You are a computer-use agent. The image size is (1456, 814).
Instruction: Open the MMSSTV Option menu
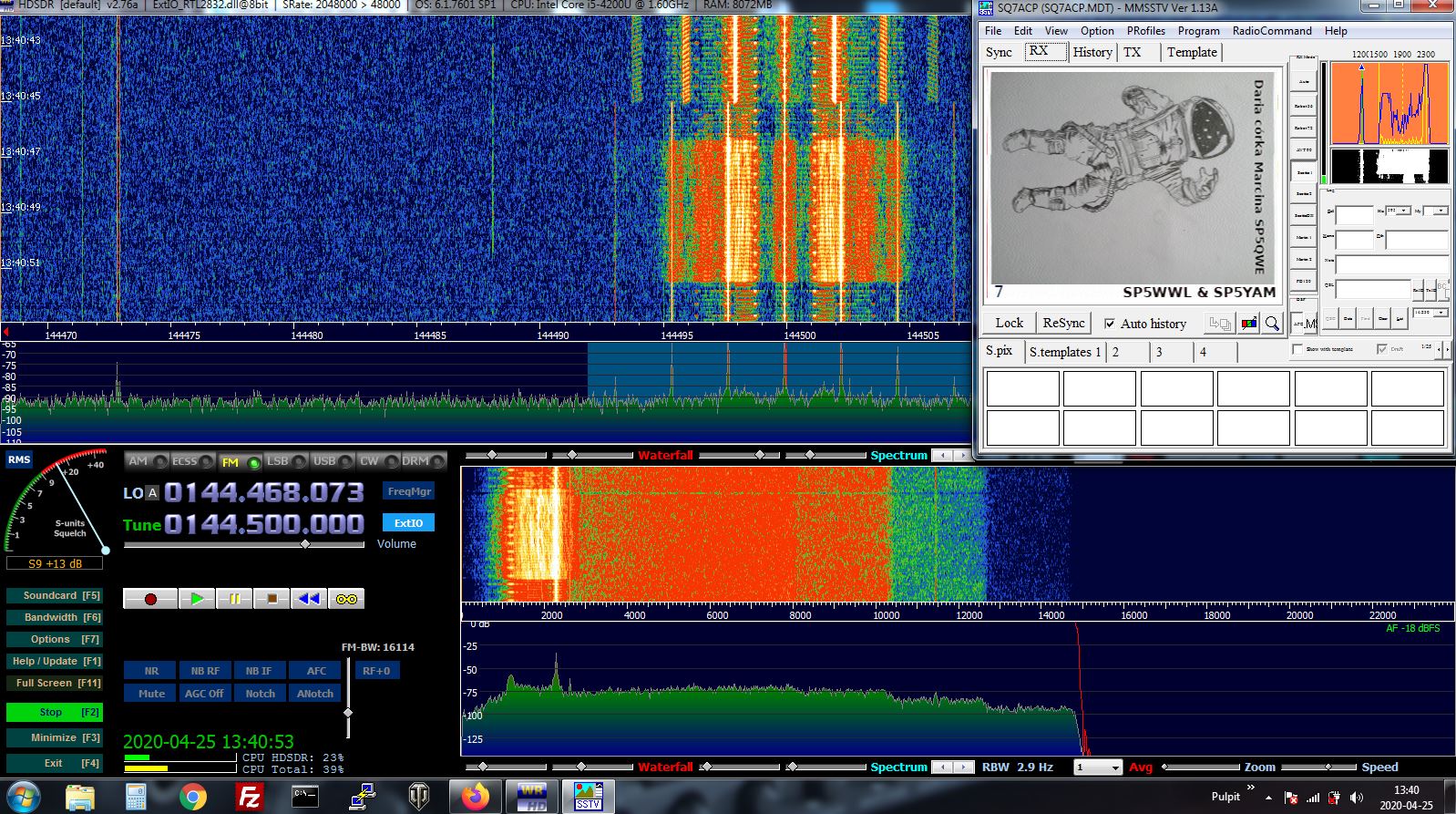pyautogui.click(x=1097, y=30)
